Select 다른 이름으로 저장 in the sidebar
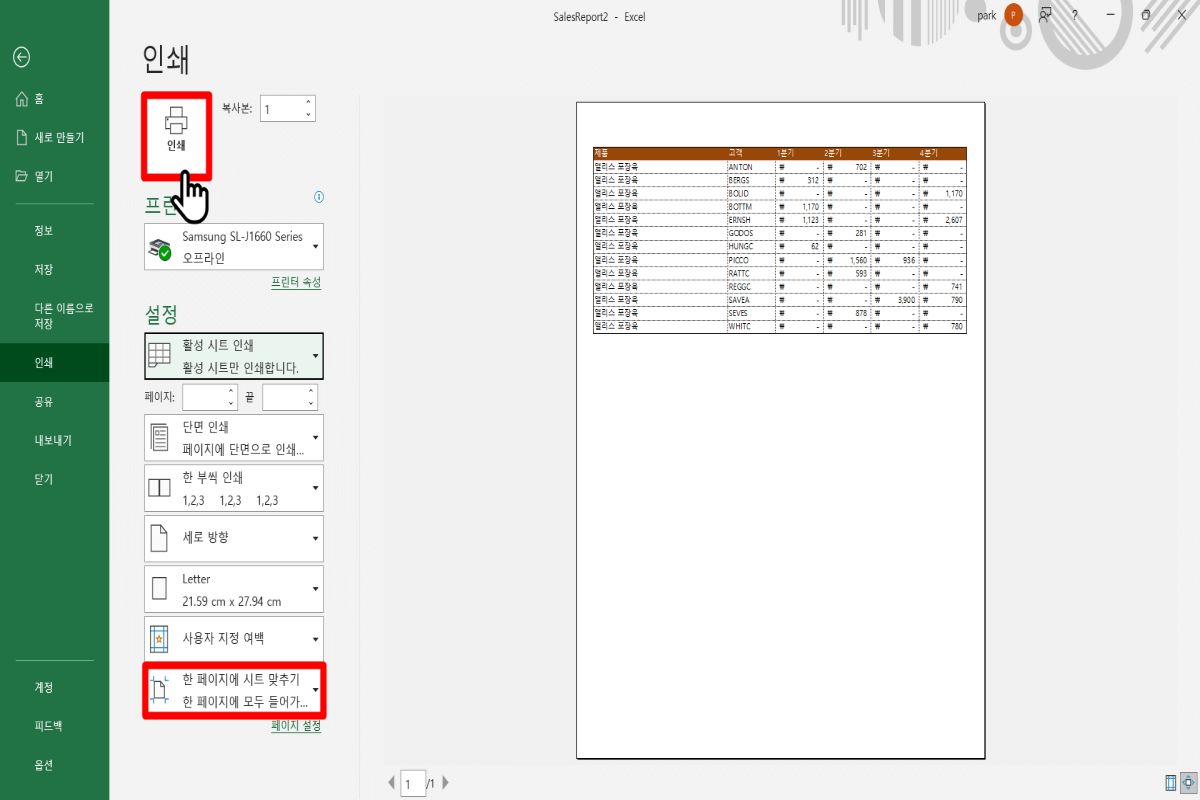This screenshot has height=800, width=1200. tap(55, 316)
